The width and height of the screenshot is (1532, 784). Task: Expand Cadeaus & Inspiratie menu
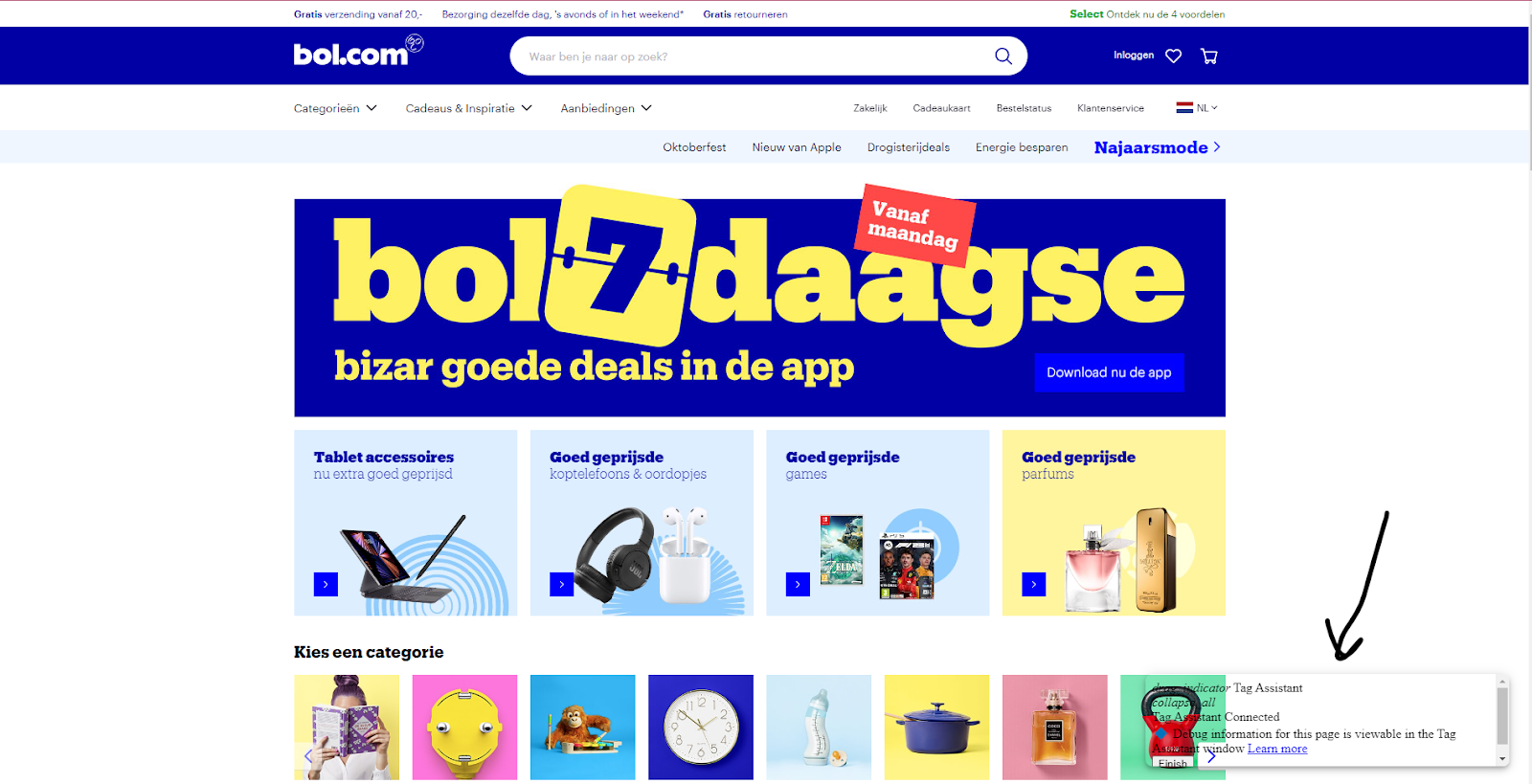(469, 108)
